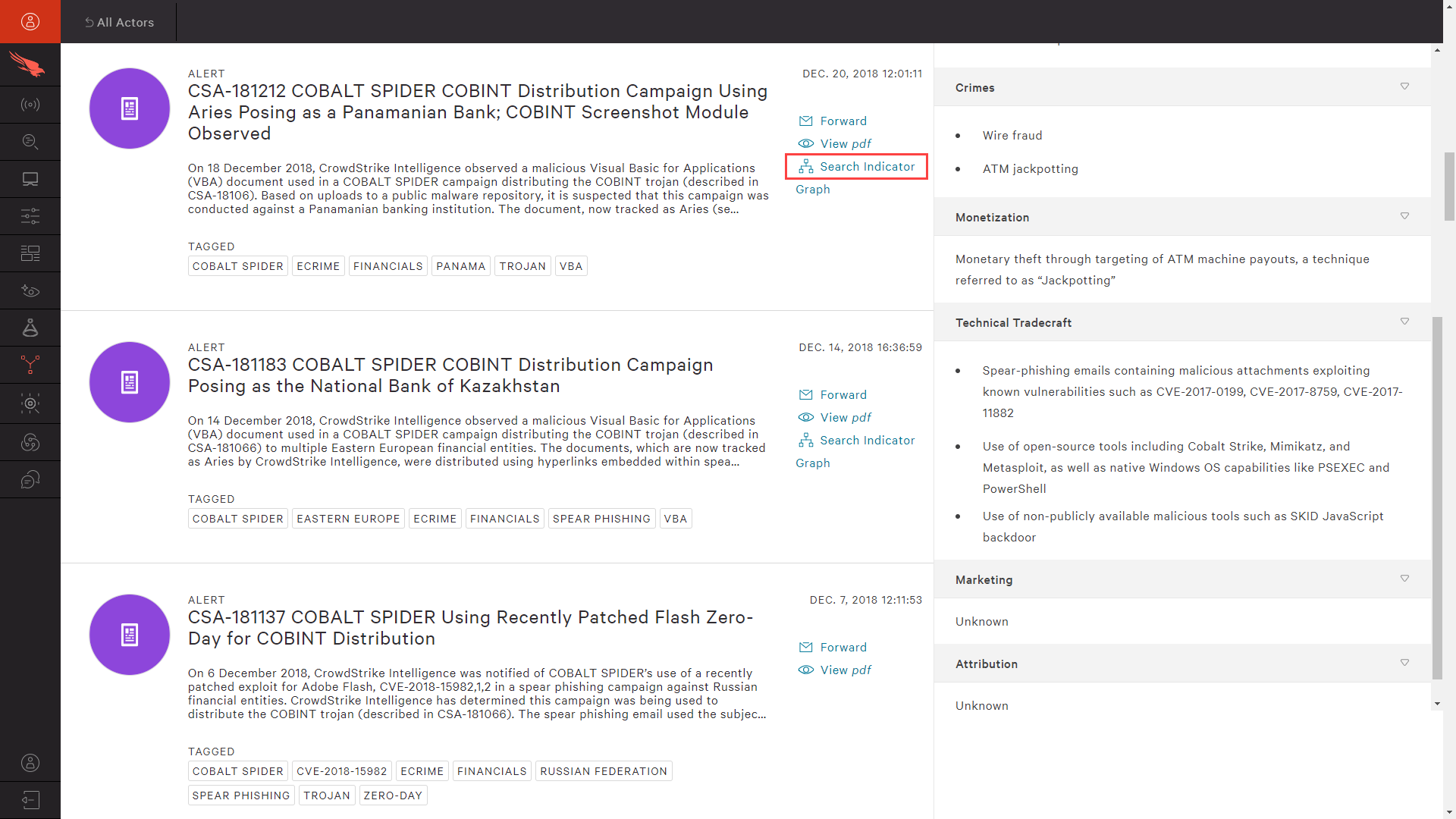This screenshot has width=1456, height=819.
Task: Collapse the Technical Tradecraft section
Action: (x=1404, y=322)
